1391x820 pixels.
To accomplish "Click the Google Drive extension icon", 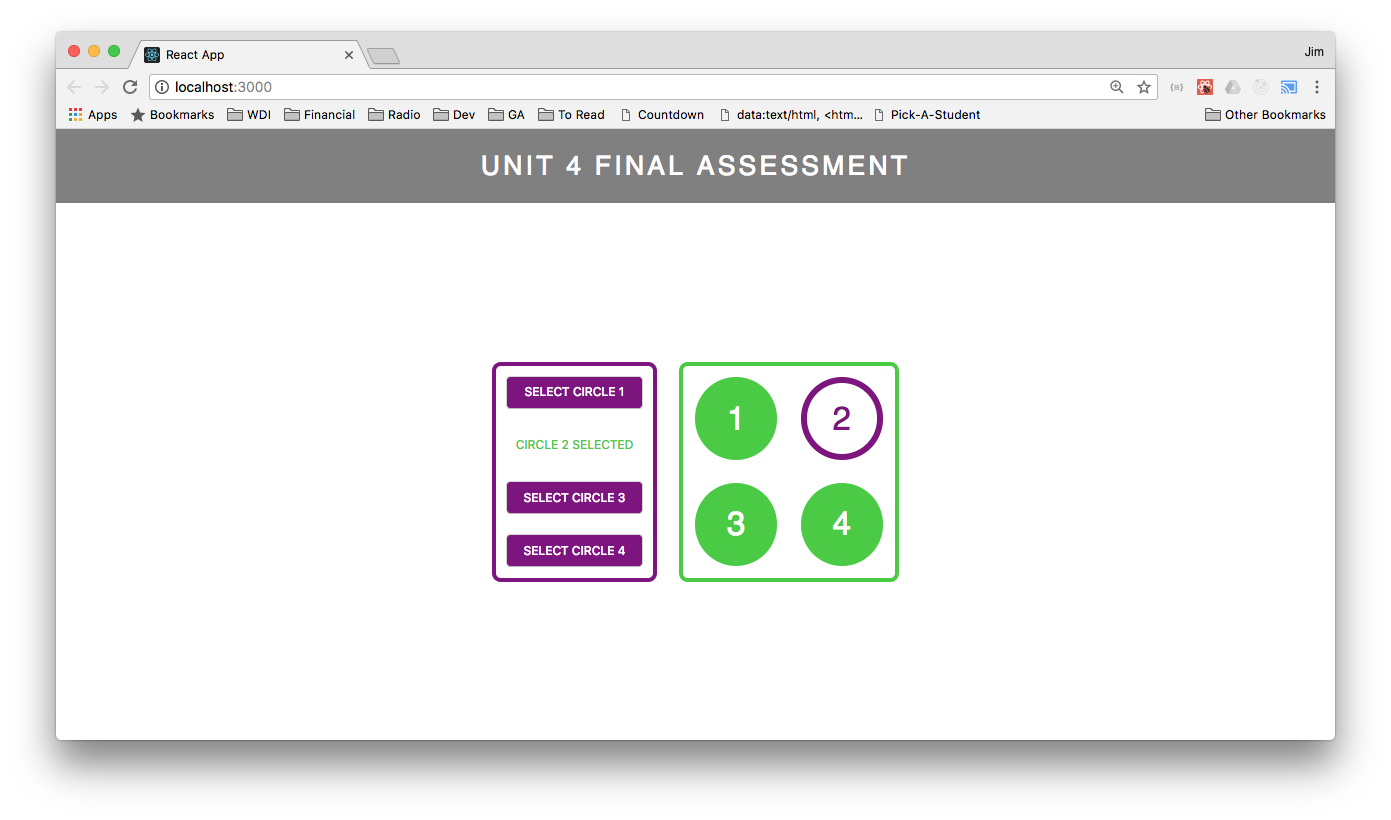I will (1233, 87).
